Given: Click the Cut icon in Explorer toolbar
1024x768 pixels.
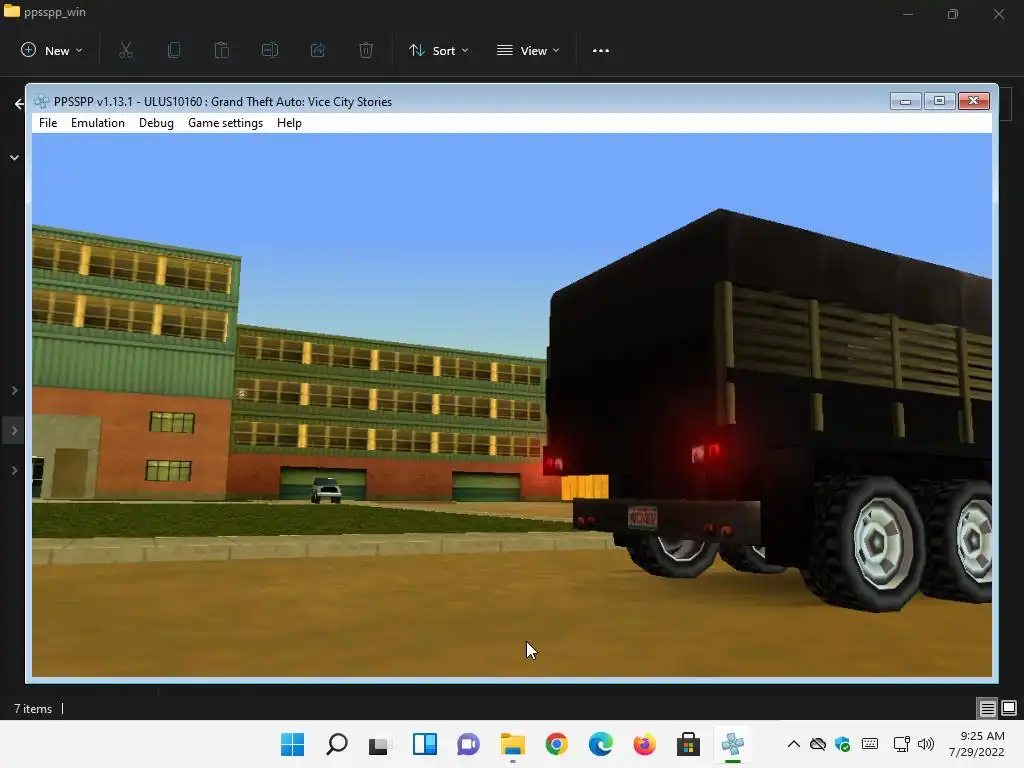Looking at the screenshot, I should pyautogui.click(x=126, y=50).
